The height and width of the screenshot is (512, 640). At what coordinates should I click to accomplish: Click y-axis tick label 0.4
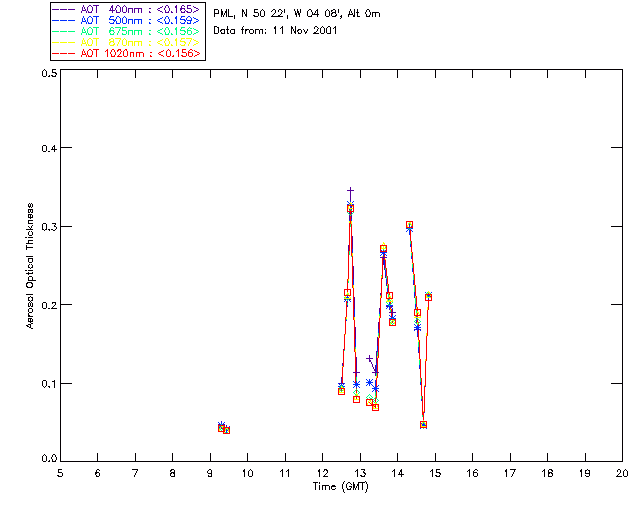(49, 148)
